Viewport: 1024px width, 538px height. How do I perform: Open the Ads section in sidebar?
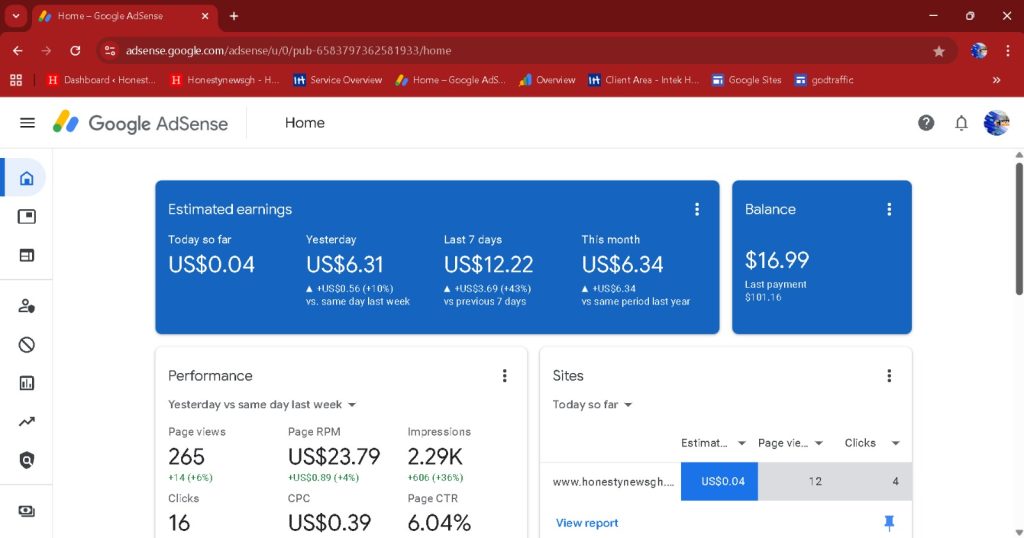[27, 216]
